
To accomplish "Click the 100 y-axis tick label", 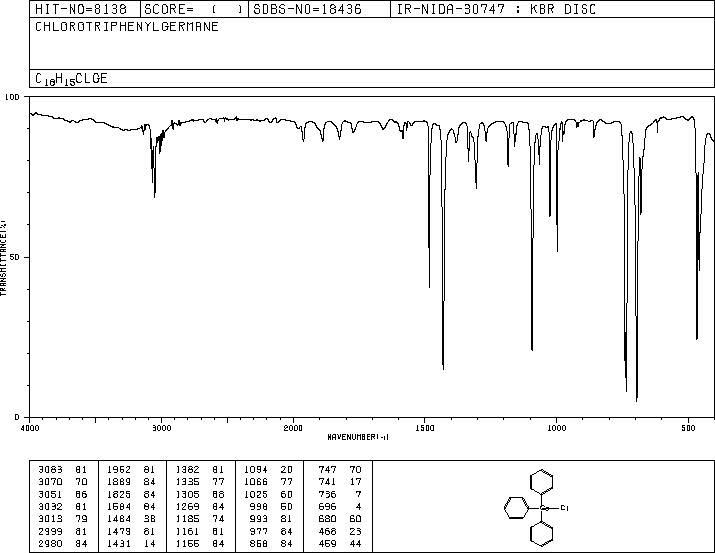I will pos(12,97).
